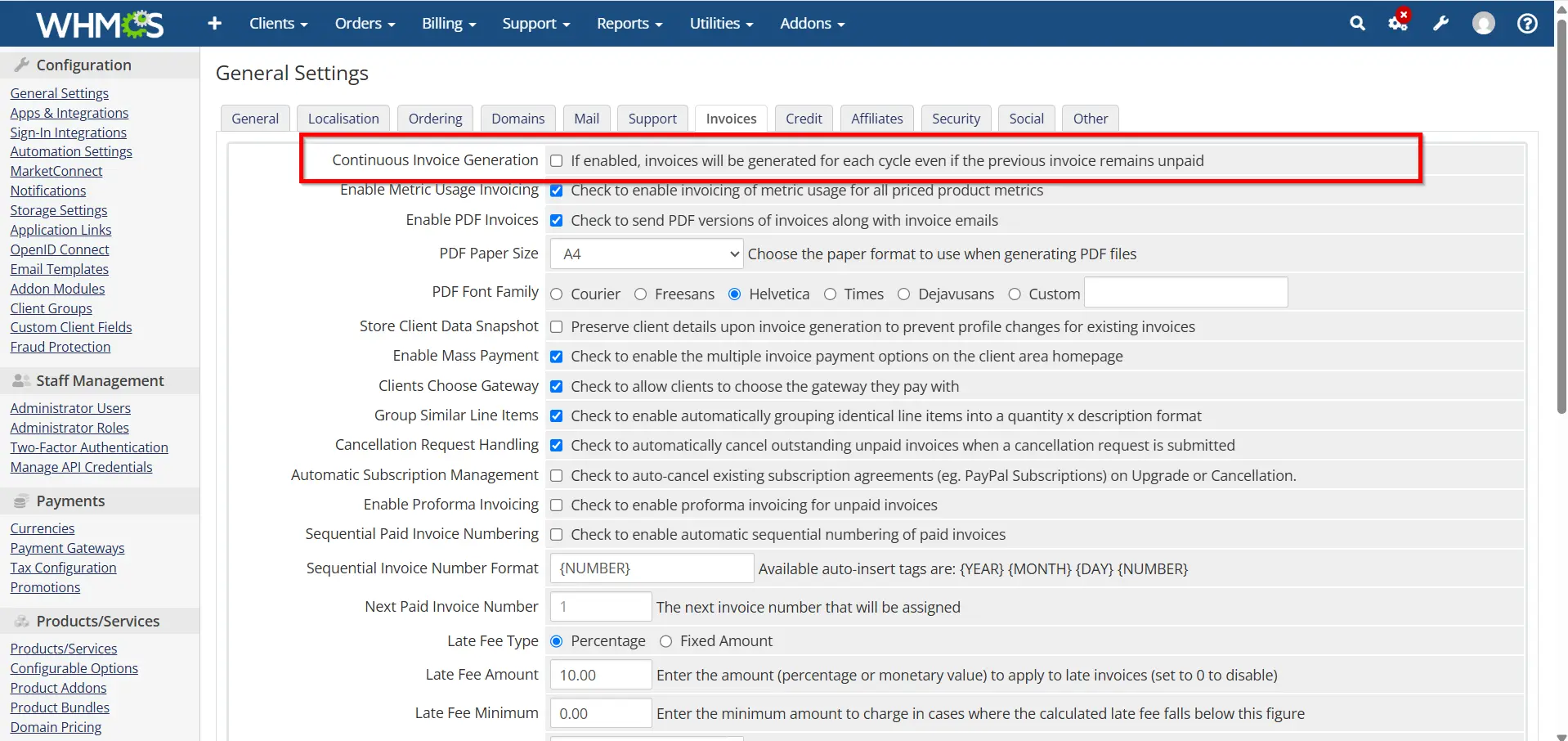Open the PDF Paper Size dropdown
1568x741 pixels.
647,254
